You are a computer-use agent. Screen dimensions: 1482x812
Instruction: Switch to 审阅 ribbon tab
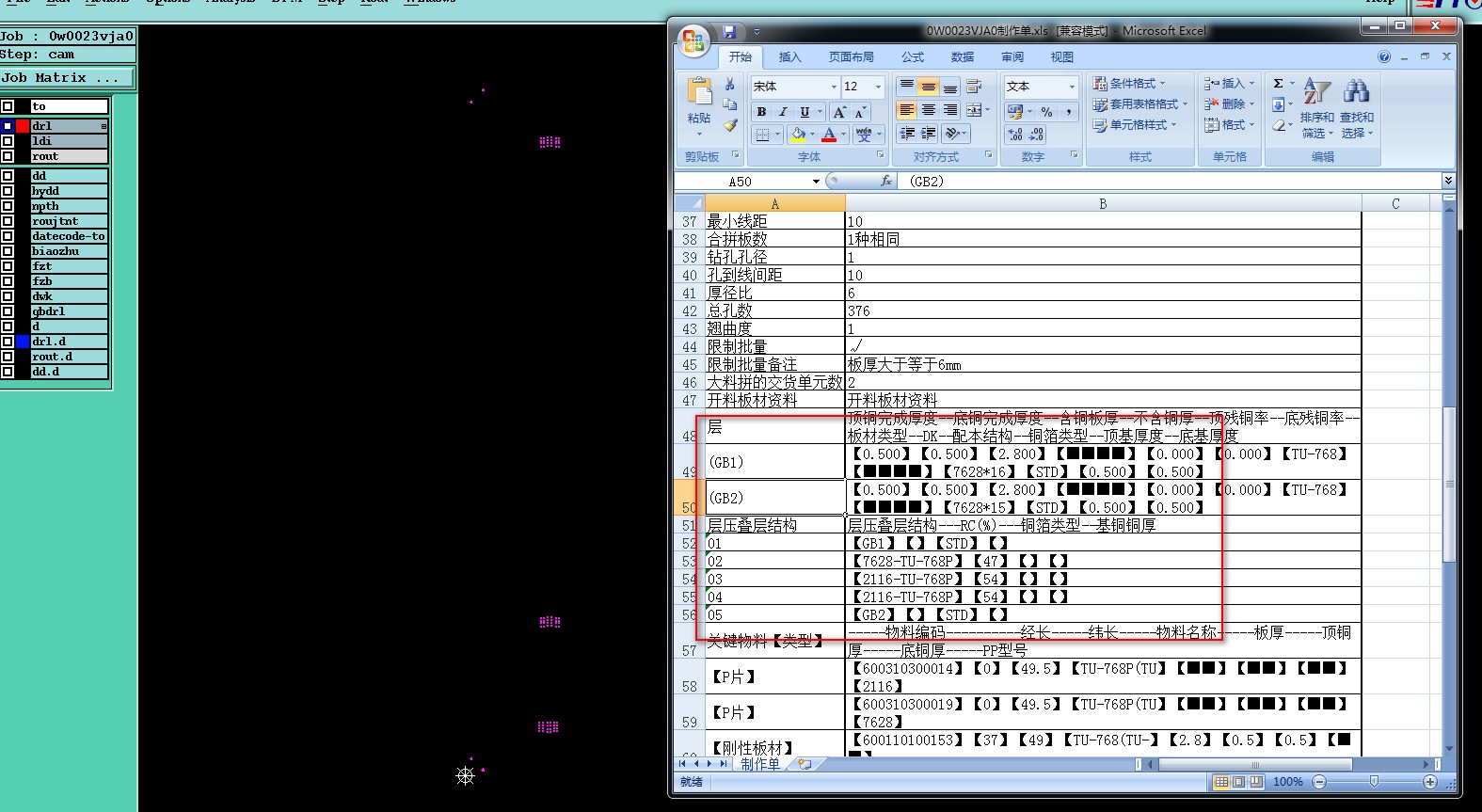click(x=1012, y=57)
